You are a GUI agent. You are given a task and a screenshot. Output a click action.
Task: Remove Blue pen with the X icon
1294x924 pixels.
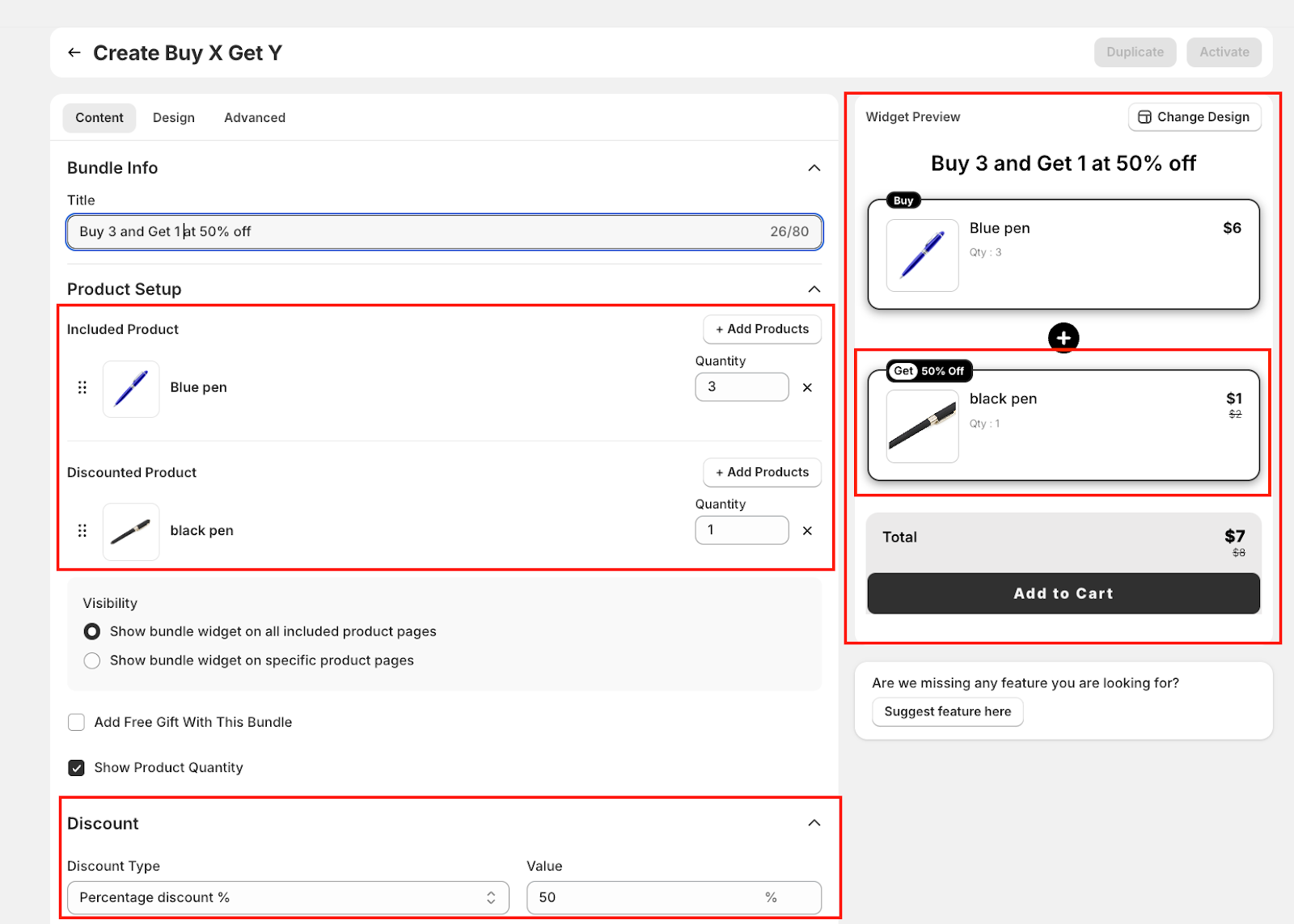(806, 387)
